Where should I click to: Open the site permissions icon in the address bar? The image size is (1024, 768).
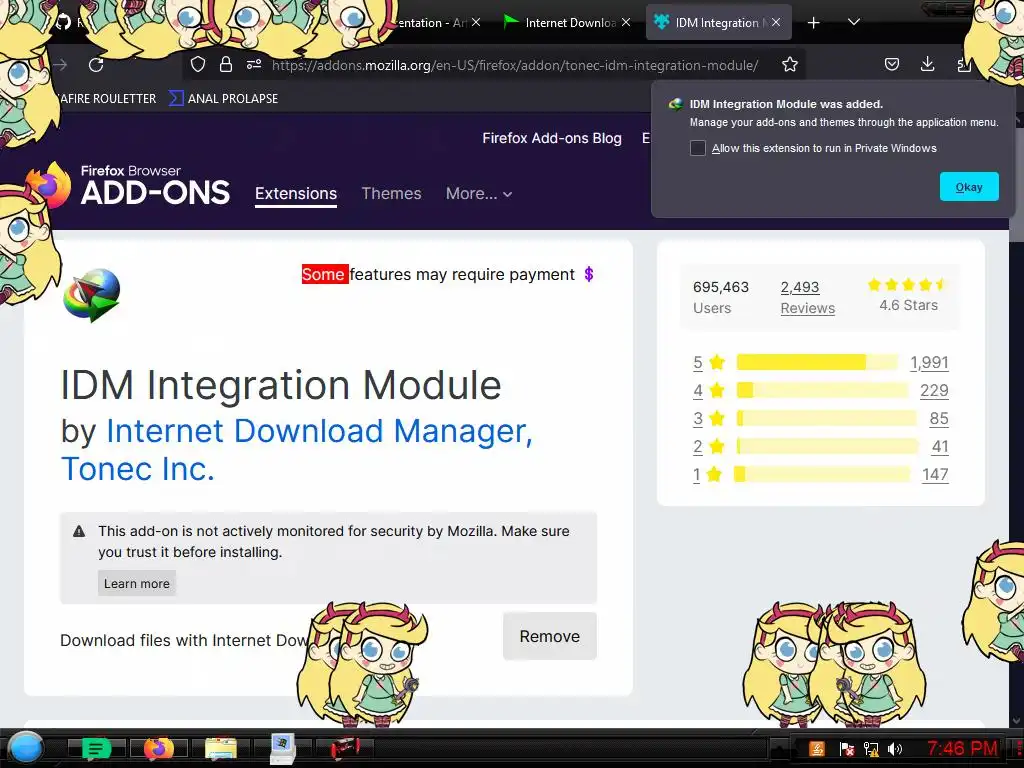coord(254,64)
